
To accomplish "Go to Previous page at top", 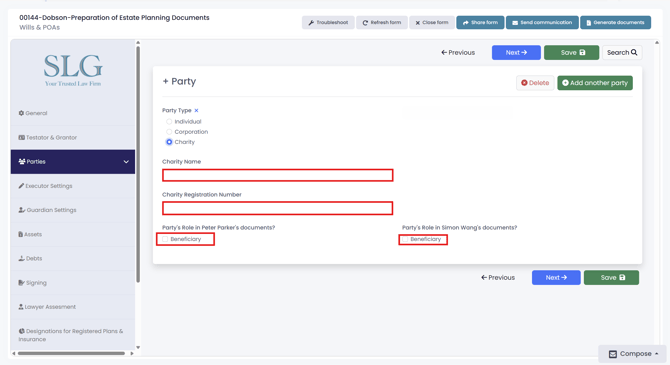I will pos(458,53).
